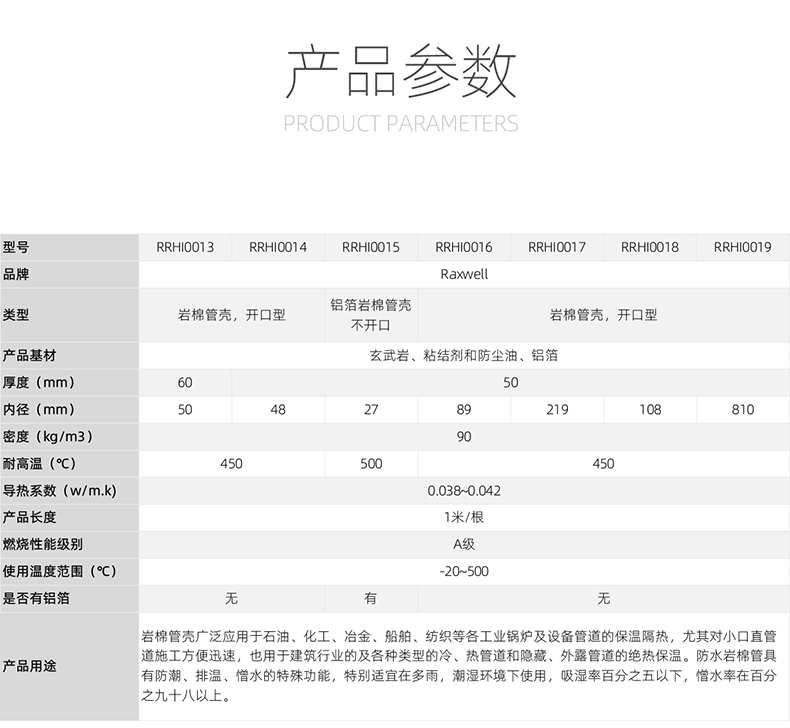
Task: Select the RRHI0018 model column header
Action: pos(650,247)
